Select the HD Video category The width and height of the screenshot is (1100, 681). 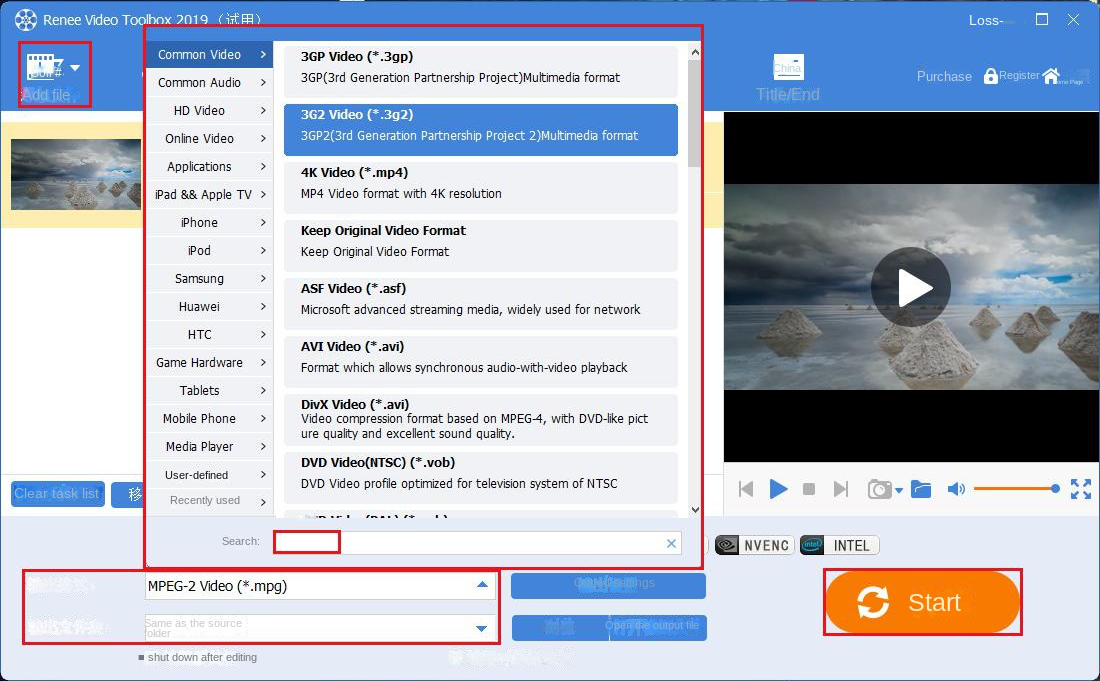pyautogui.click(x=209, y=110)
